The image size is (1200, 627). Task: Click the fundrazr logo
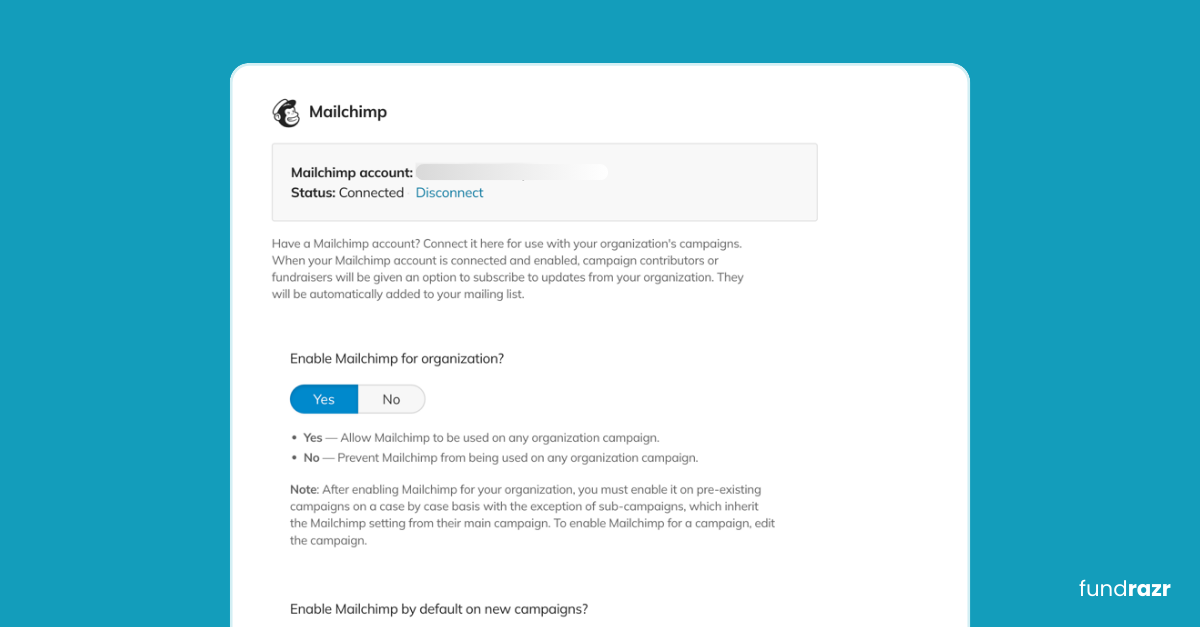1124,589
